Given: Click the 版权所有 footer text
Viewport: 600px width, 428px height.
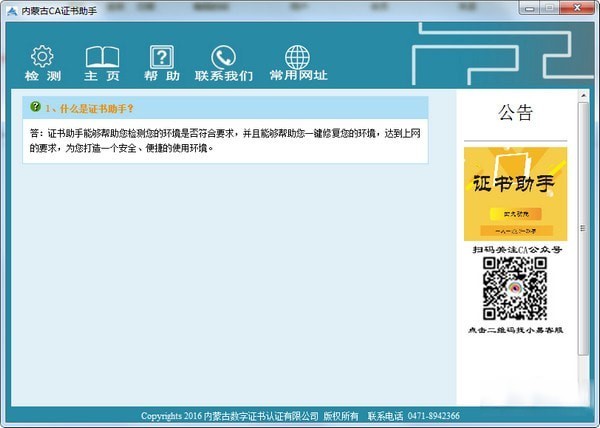Looking at the screenshot, I should (341, 416).
